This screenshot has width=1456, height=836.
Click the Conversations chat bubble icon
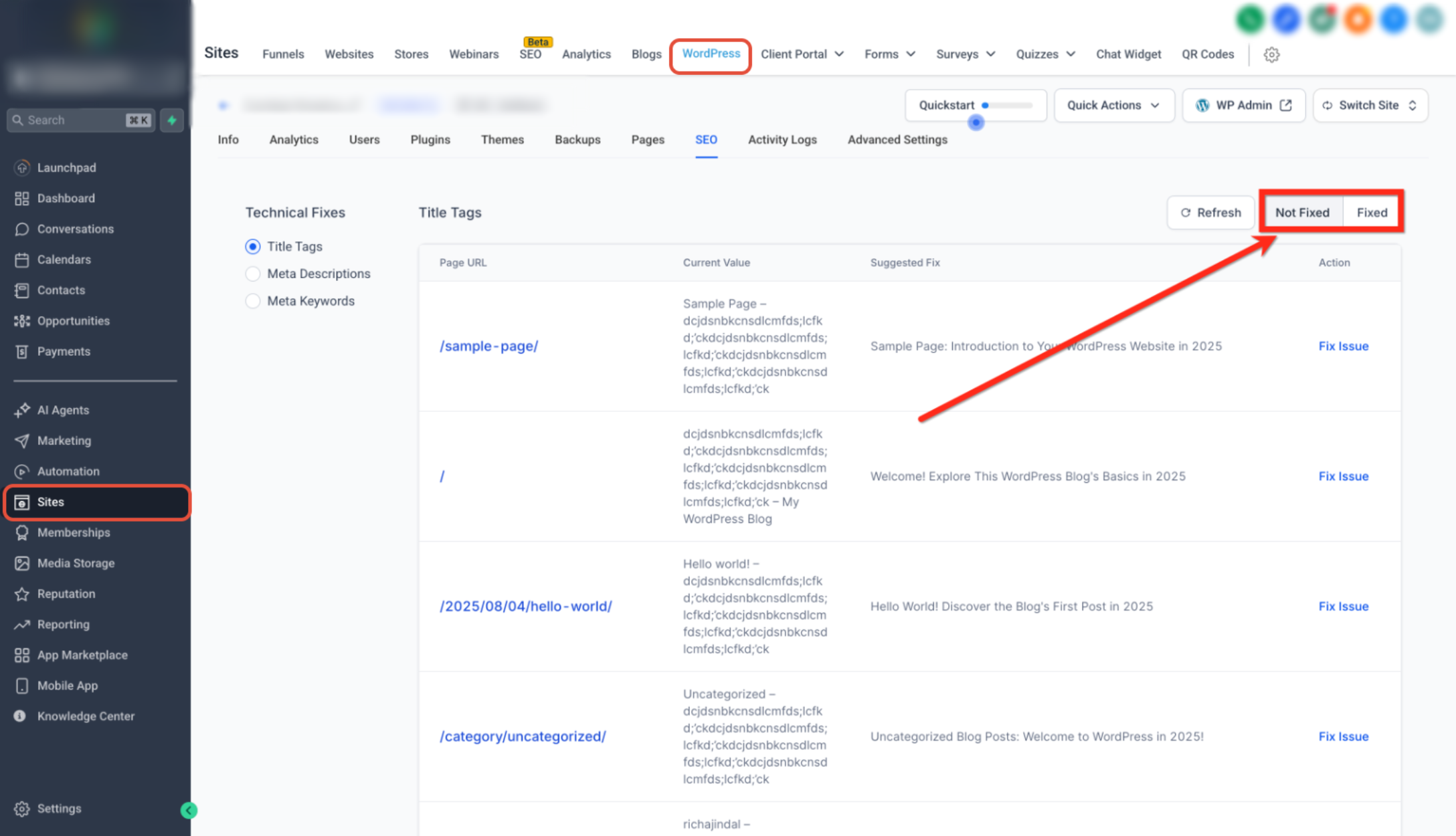(x=22, y=229)
